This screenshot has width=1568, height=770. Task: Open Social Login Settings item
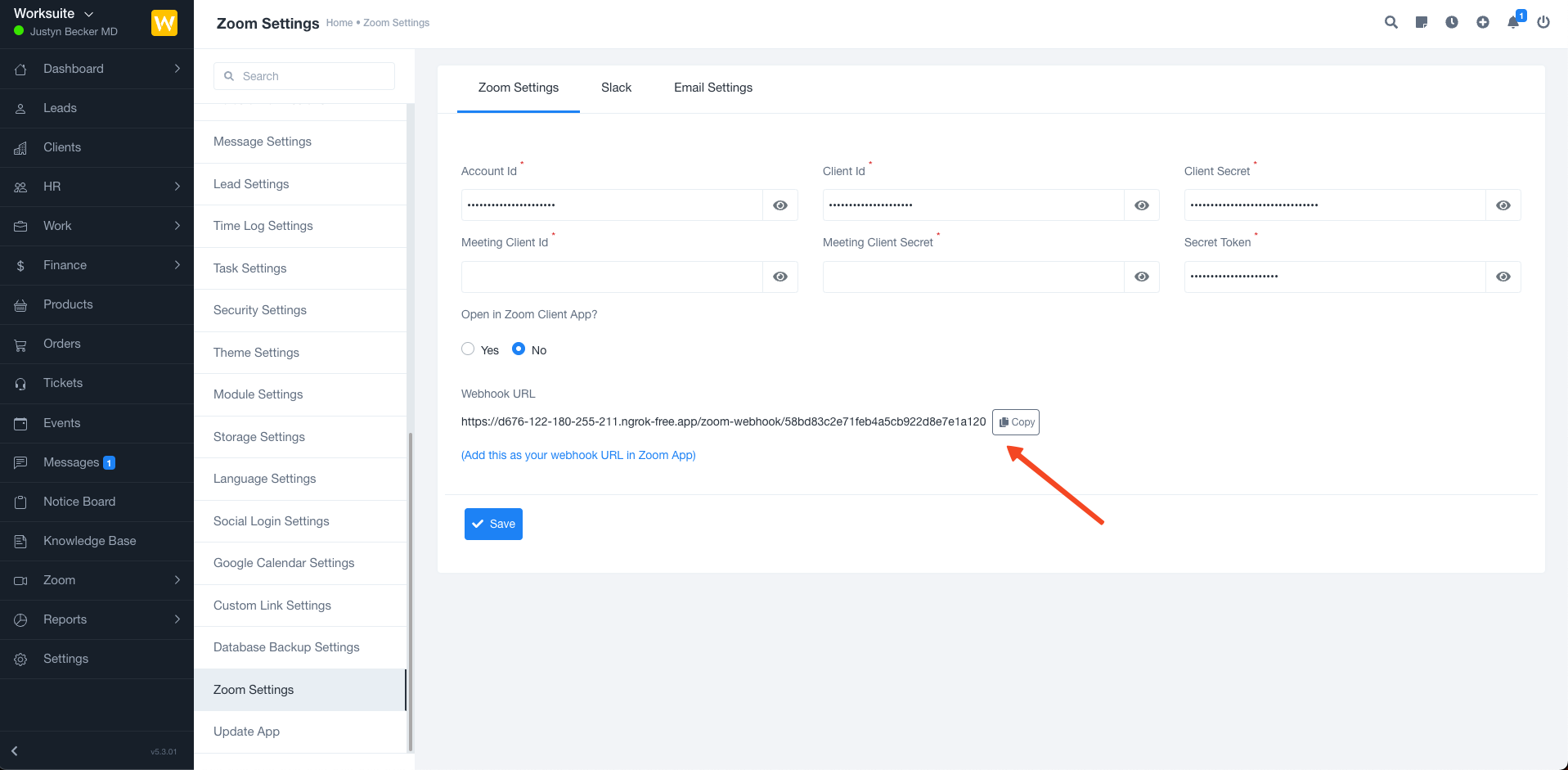(300, 521)
